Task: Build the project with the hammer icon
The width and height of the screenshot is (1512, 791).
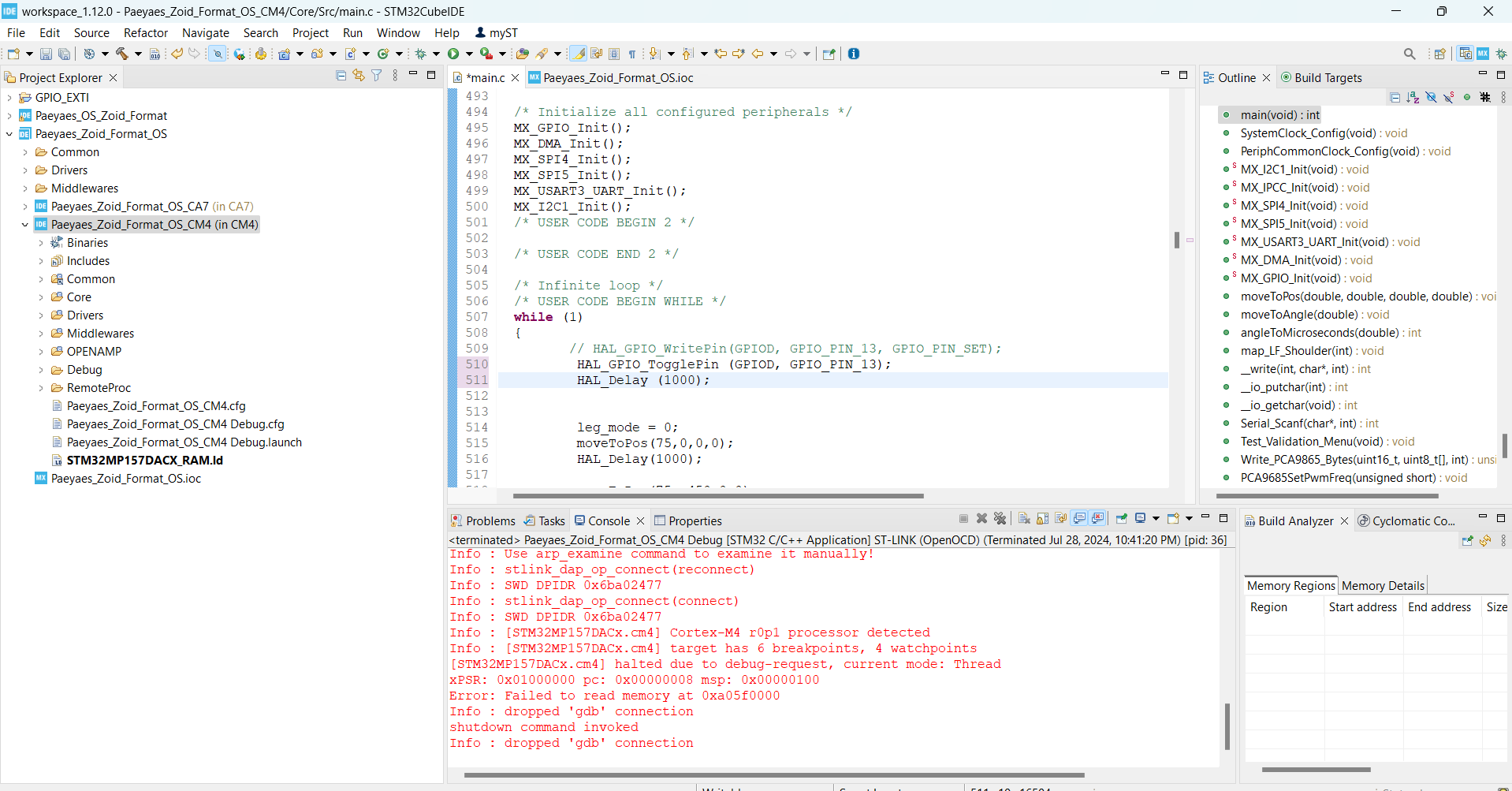Action: coord(123,53)
